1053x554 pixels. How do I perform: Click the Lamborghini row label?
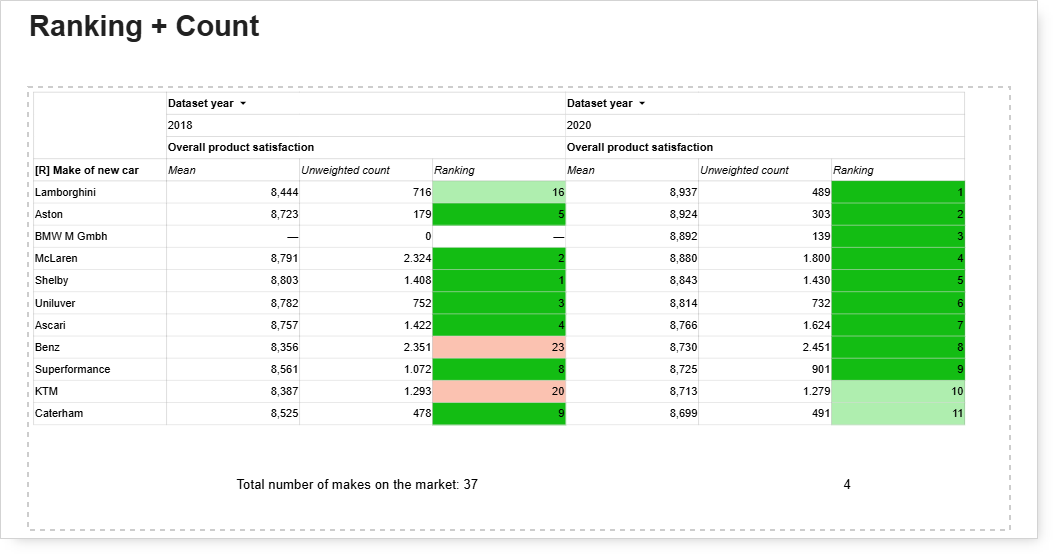pyautogui.click(x=65, y=192)
